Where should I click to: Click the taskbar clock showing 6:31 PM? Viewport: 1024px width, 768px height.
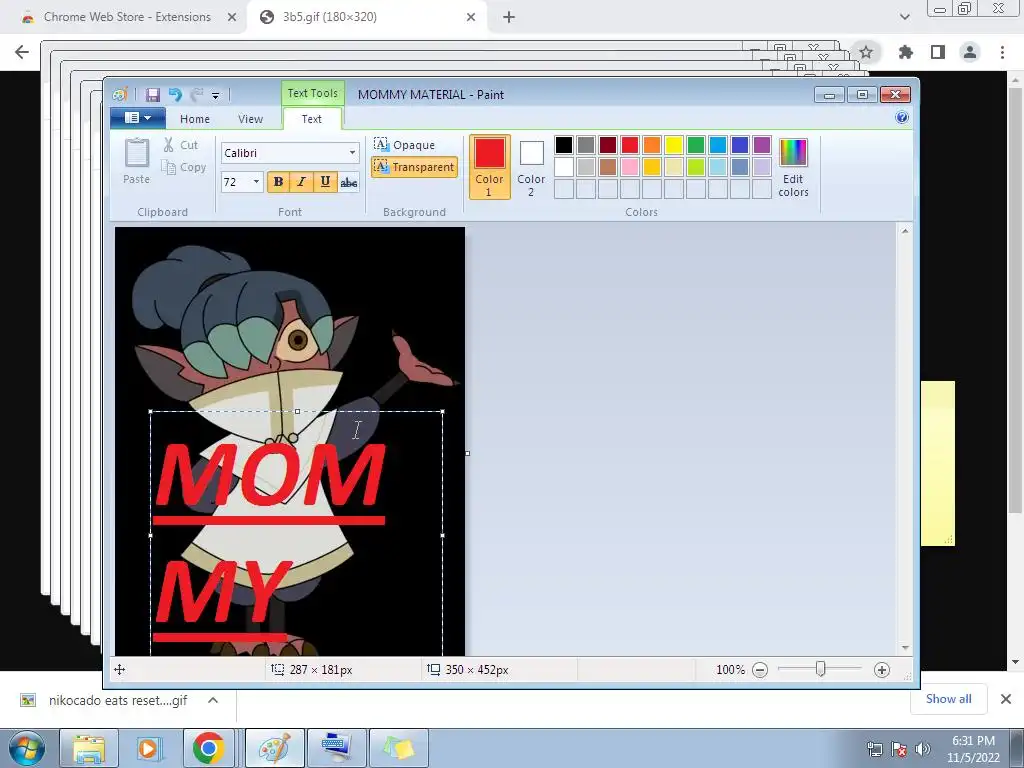pyautogui.click(x=973, y=748)
